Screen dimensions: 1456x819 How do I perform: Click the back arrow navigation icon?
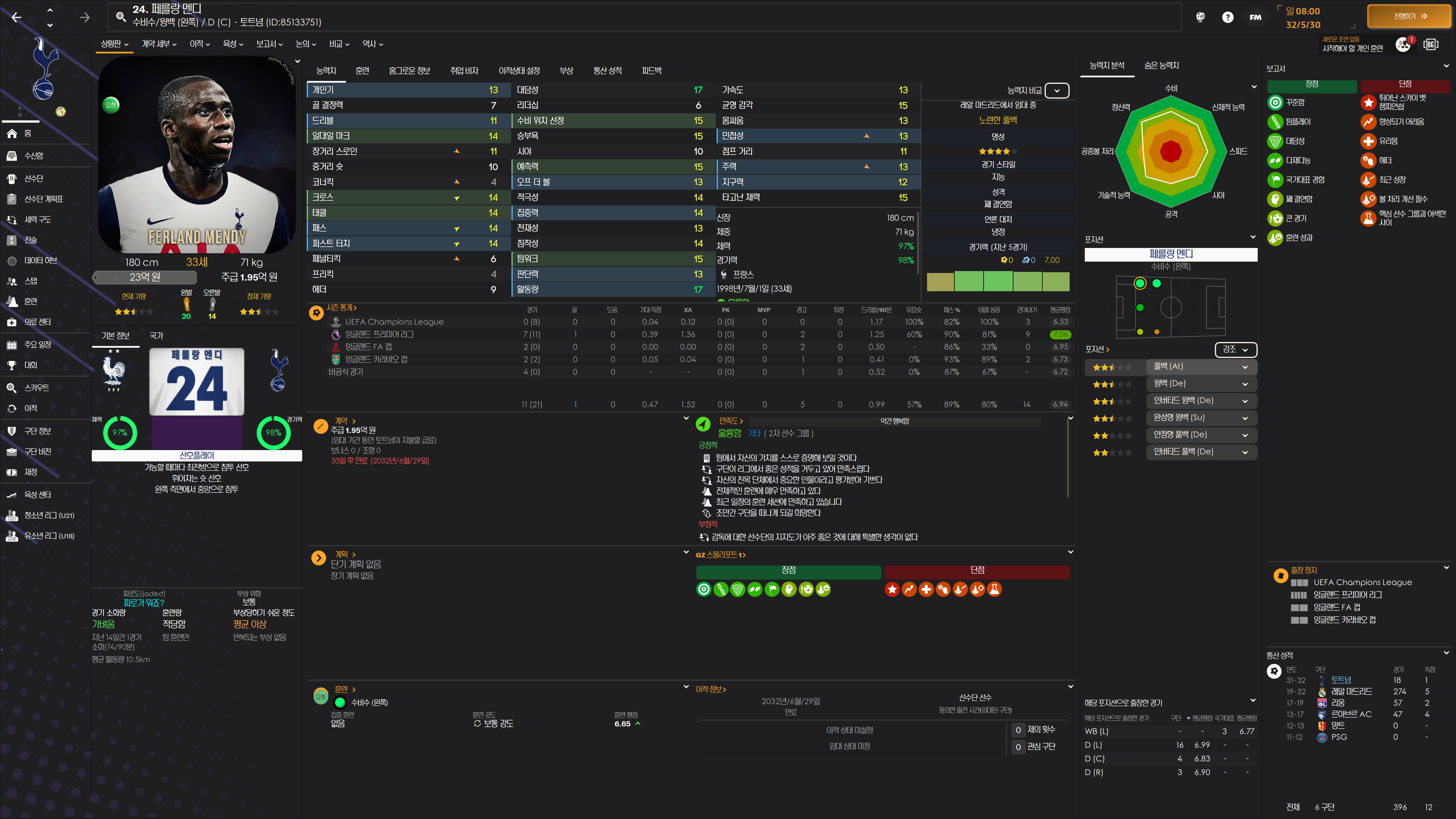coord(16,17)
